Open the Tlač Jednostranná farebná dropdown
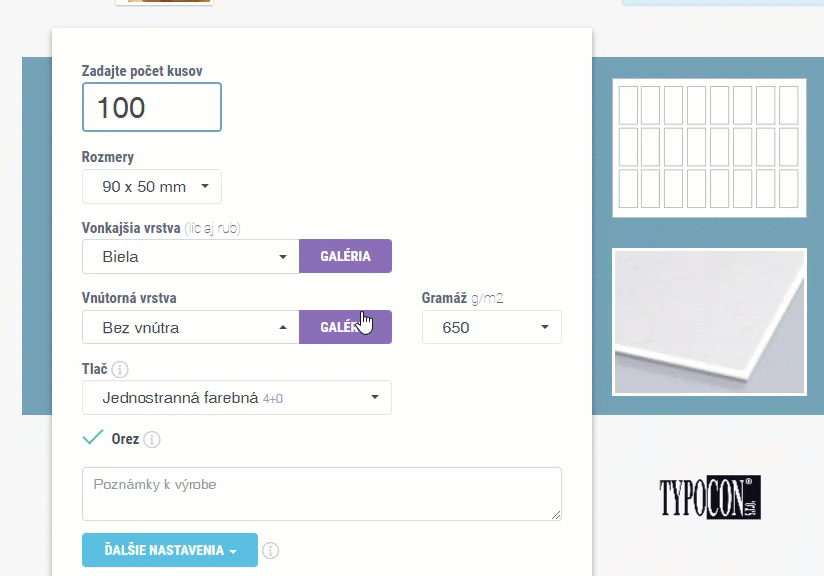The height and width of the screenshot is (576, 824). point(236,397)
